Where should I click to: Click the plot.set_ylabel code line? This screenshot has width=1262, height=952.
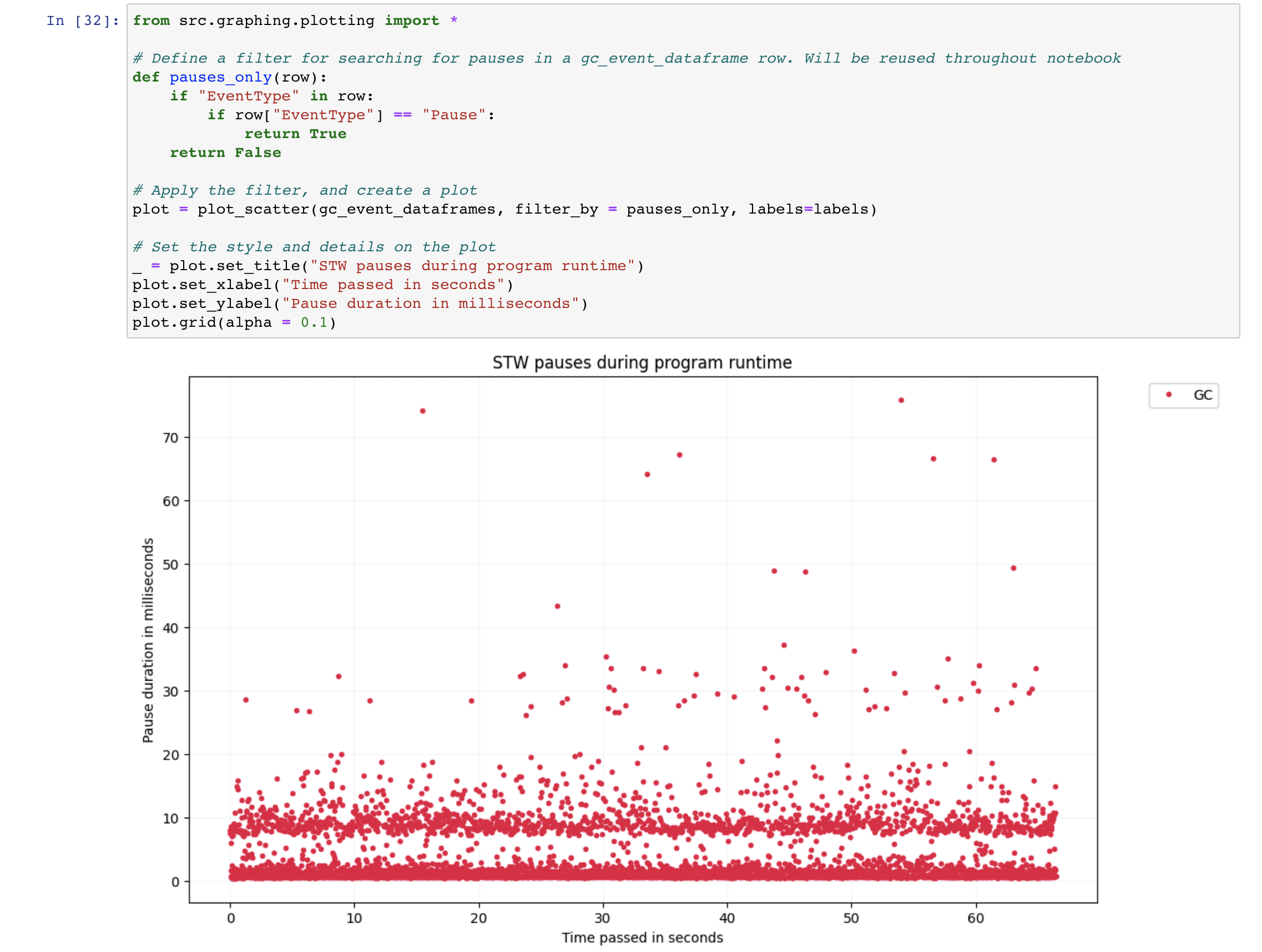360,303
